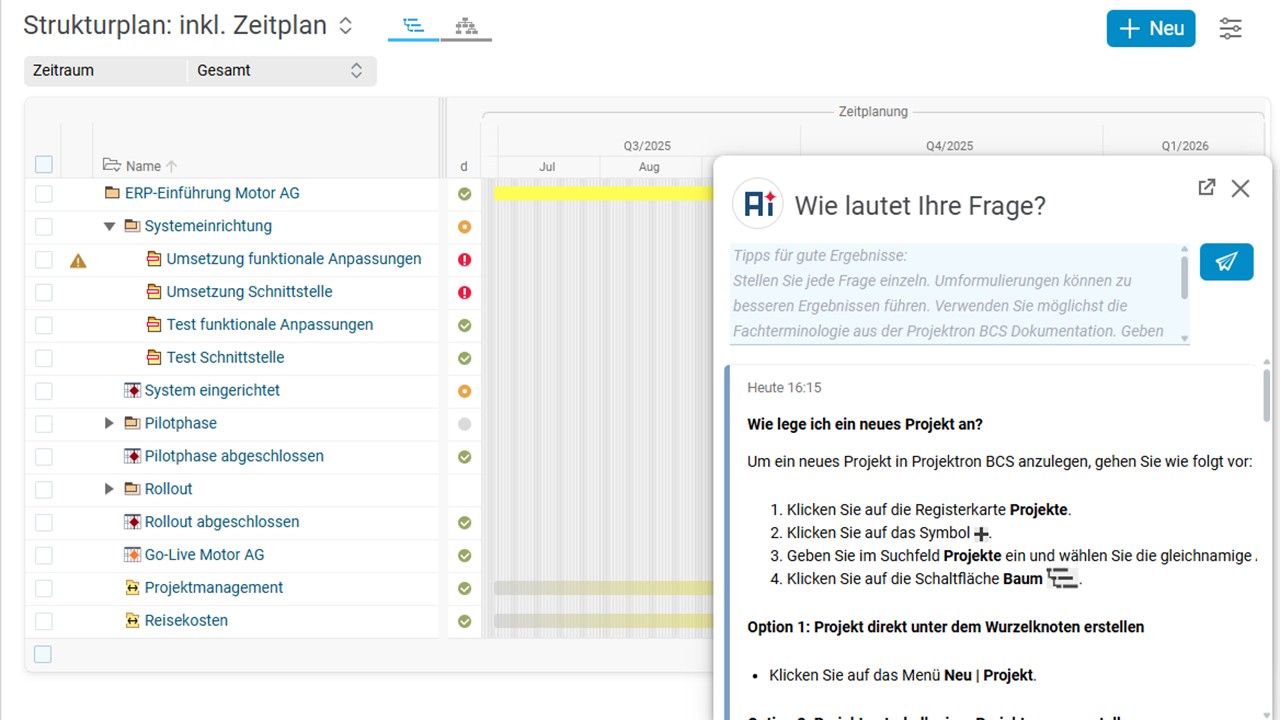Click the yellow ERP-Einführung Gantt bar
The width and height of the screenshot is (1280, 720).
click(600, 193)
